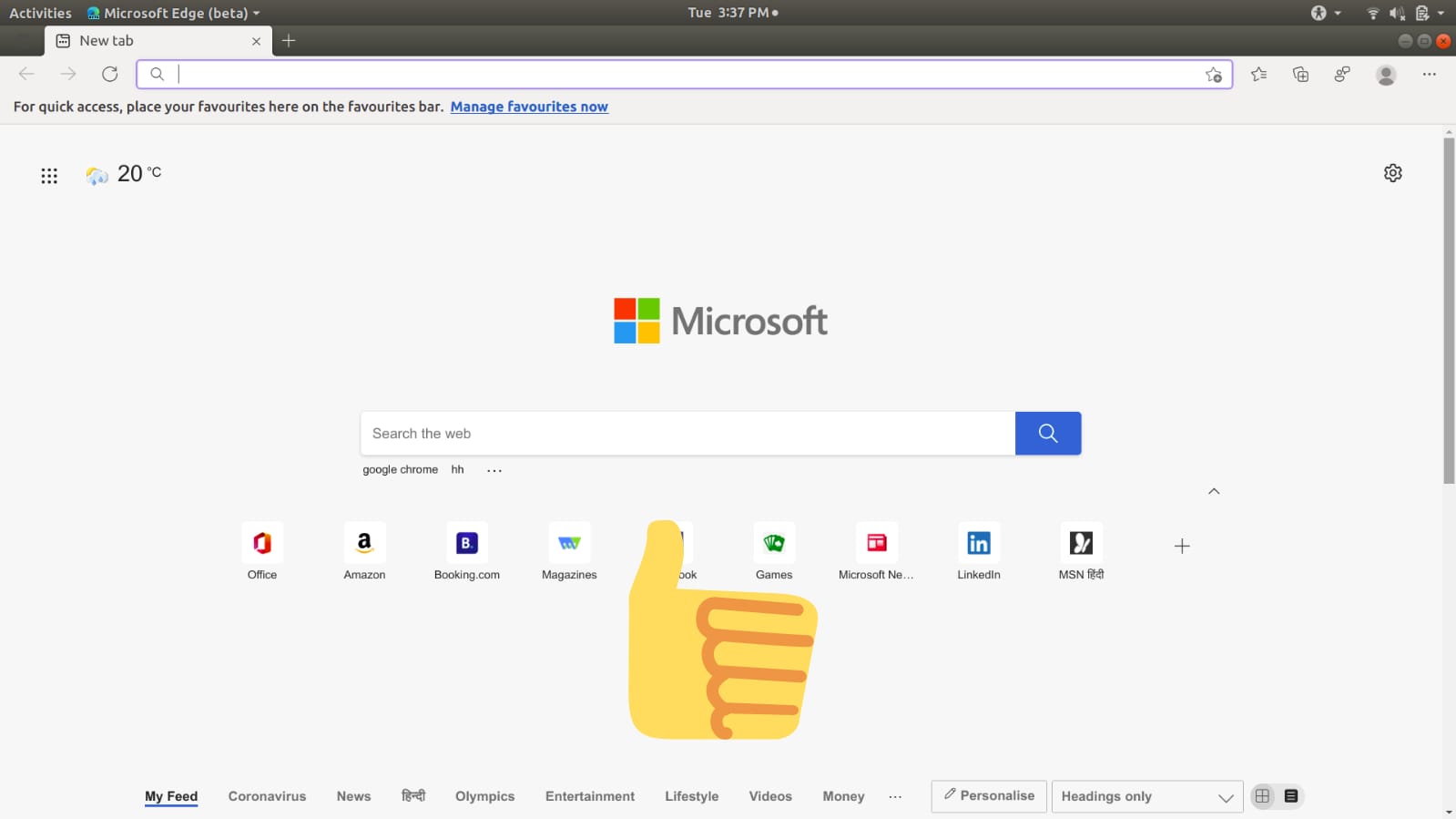Image resolution: width=1456 pixels, height=819 pixels.
Task: Show more feed categories ellipsis
Action: [895, 796]
